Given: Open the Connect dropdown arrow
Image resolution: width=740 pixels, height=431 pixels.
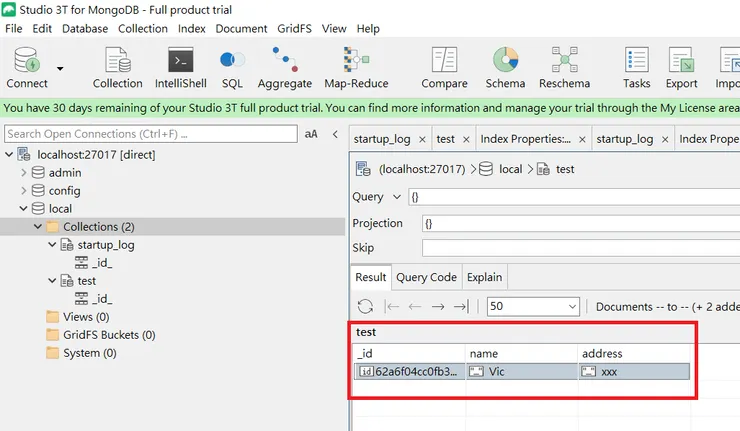Looking at the screenshot, I should pyautogui.click(x=60, y=68).
